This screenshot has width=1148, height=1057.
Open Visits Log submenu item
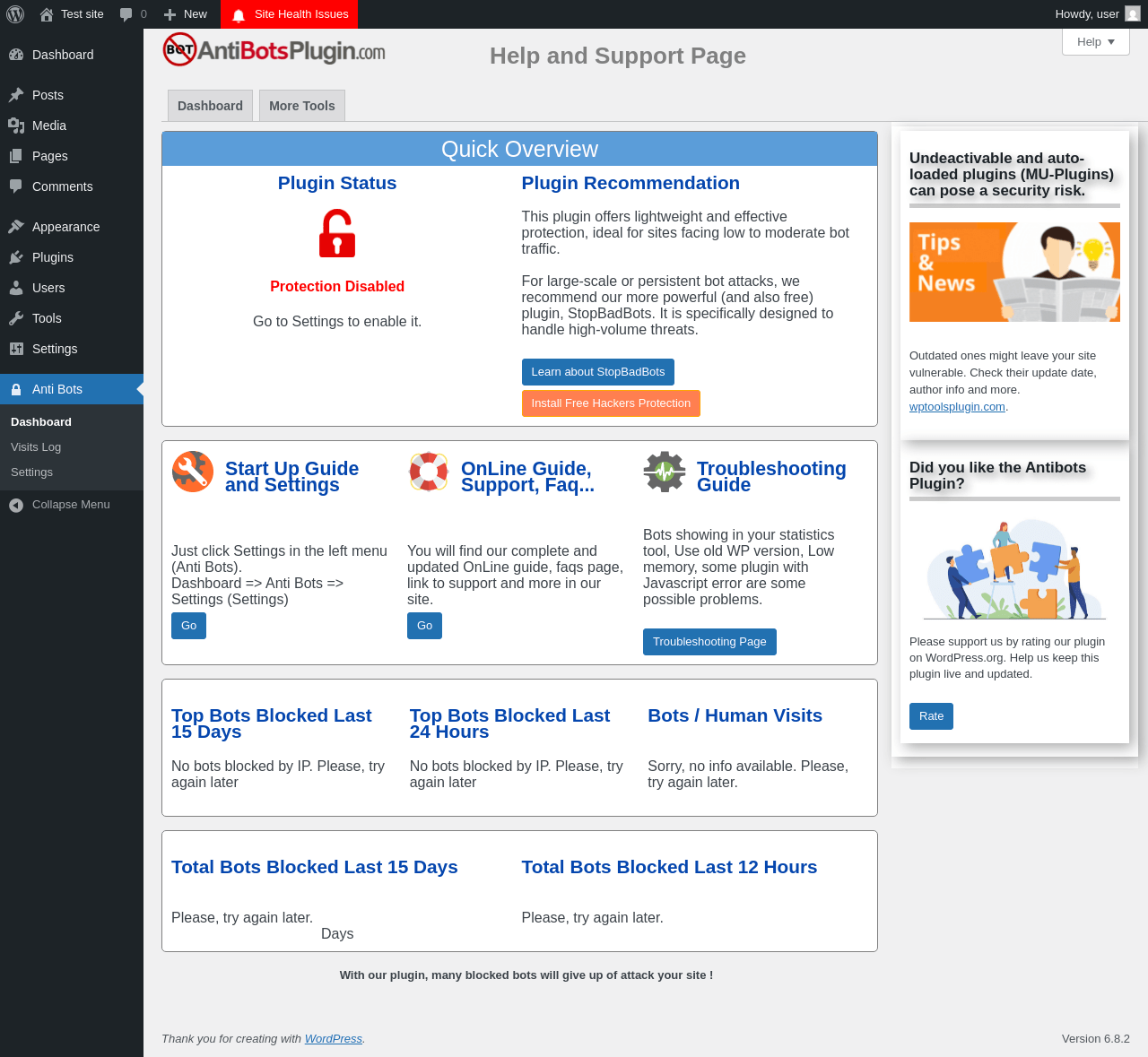tap(36, 447)
